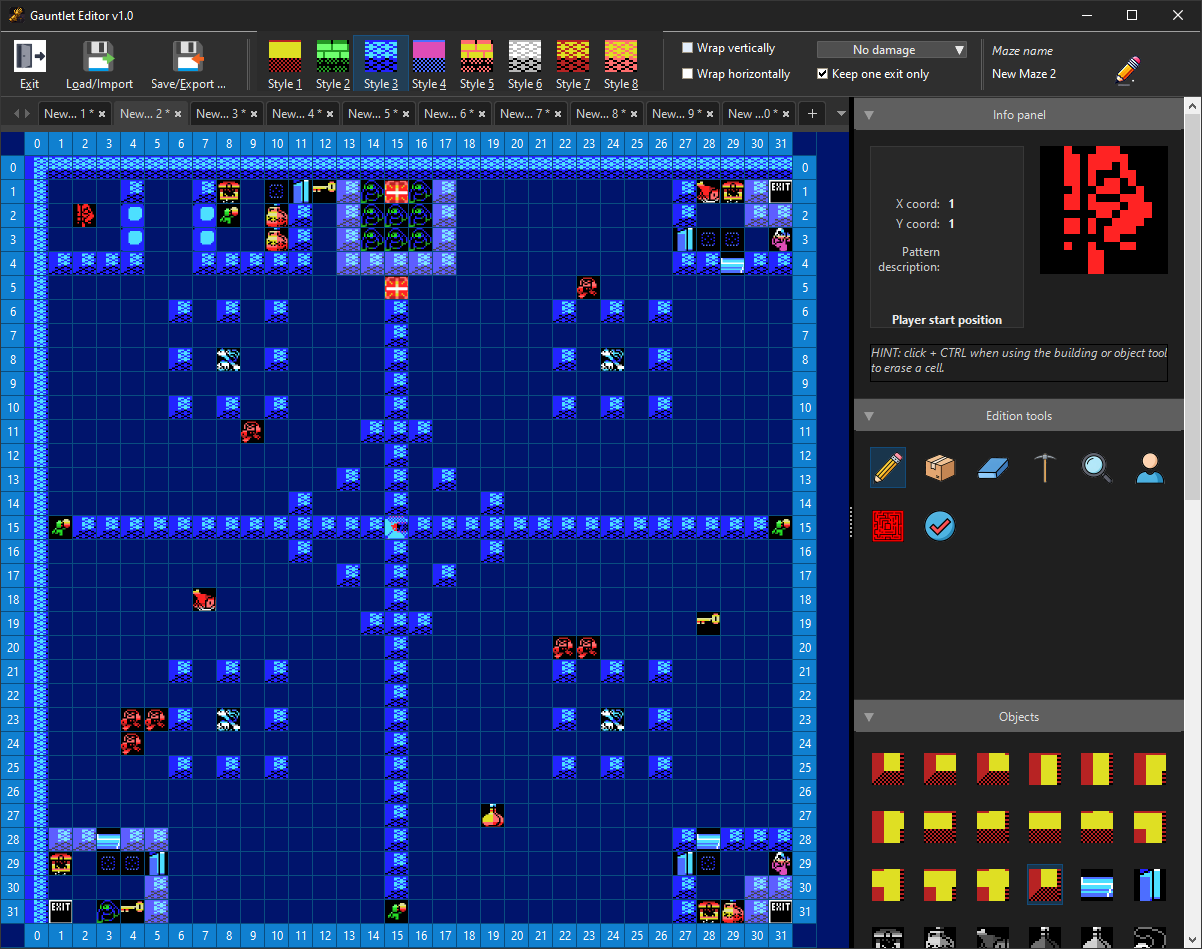Pick the last wall piece in first objects row

click(x=1150, y=769)
